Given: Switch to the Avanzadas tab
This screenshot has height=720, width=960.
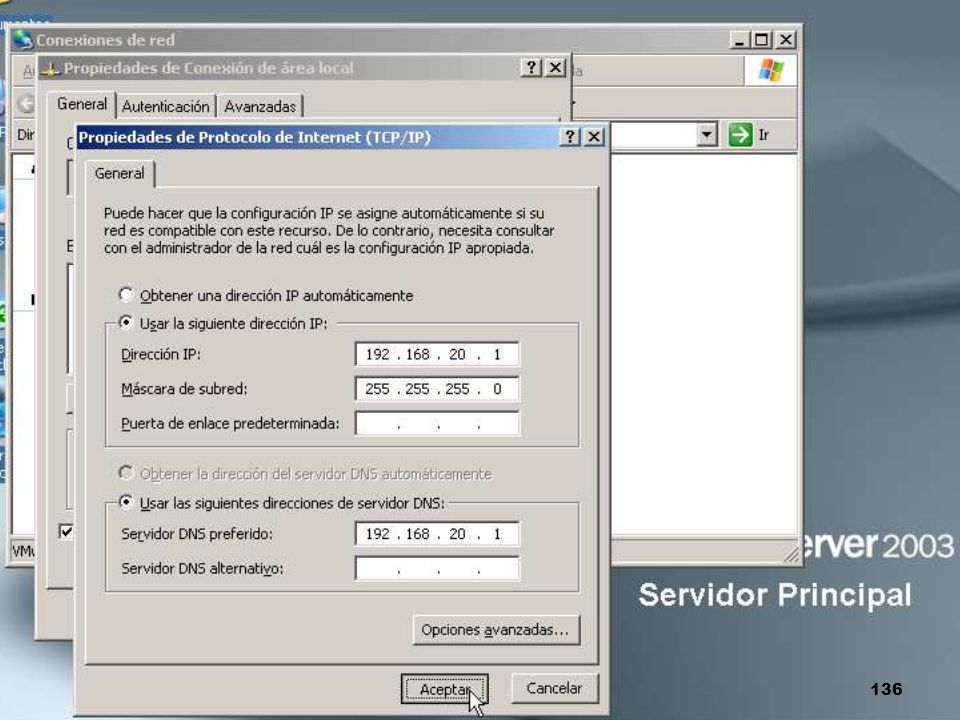Looking at the screenshot, I should [x=260, y=107].
